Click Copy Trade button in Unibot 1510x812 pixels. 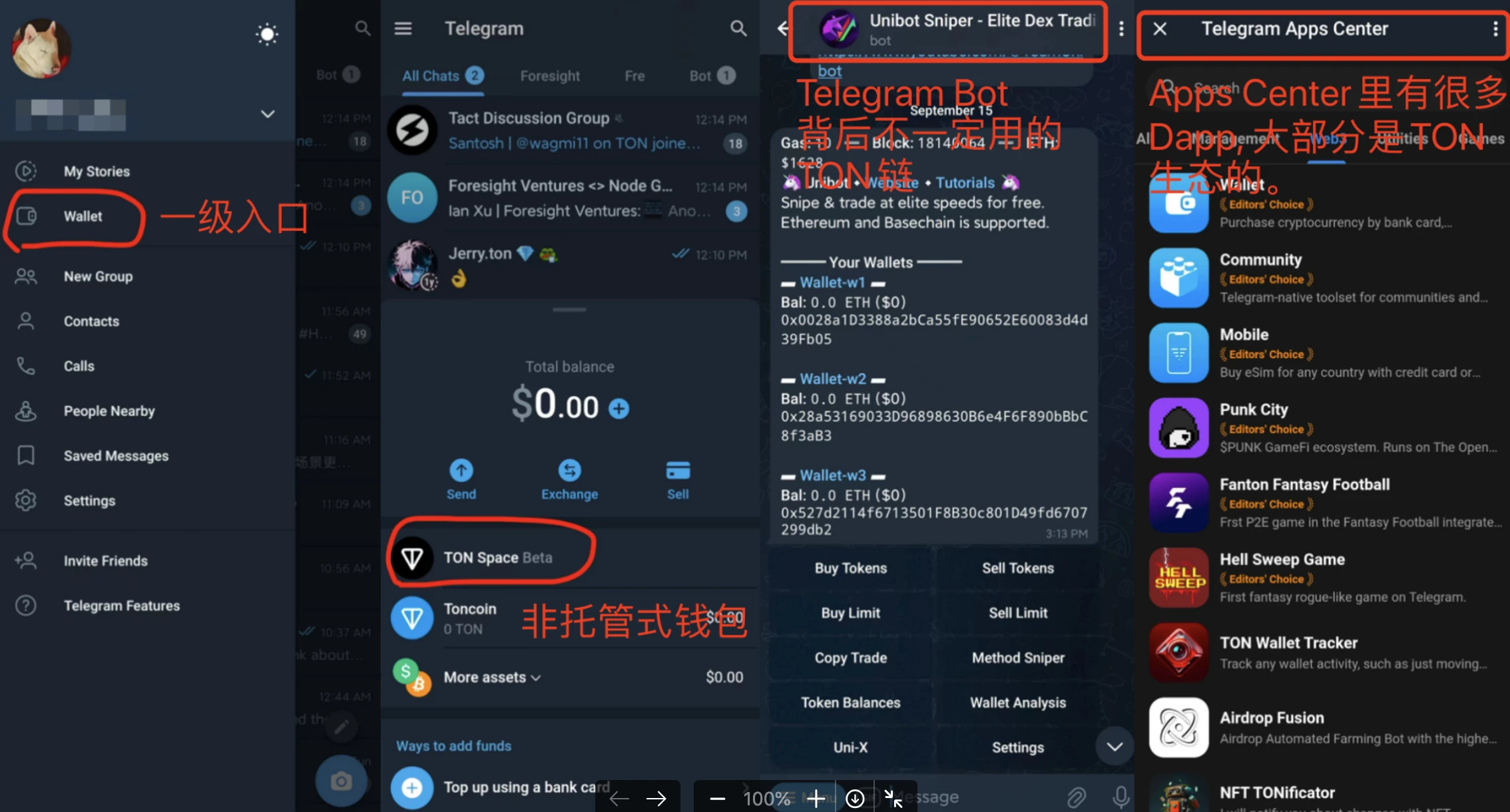[x=850, y=657]
